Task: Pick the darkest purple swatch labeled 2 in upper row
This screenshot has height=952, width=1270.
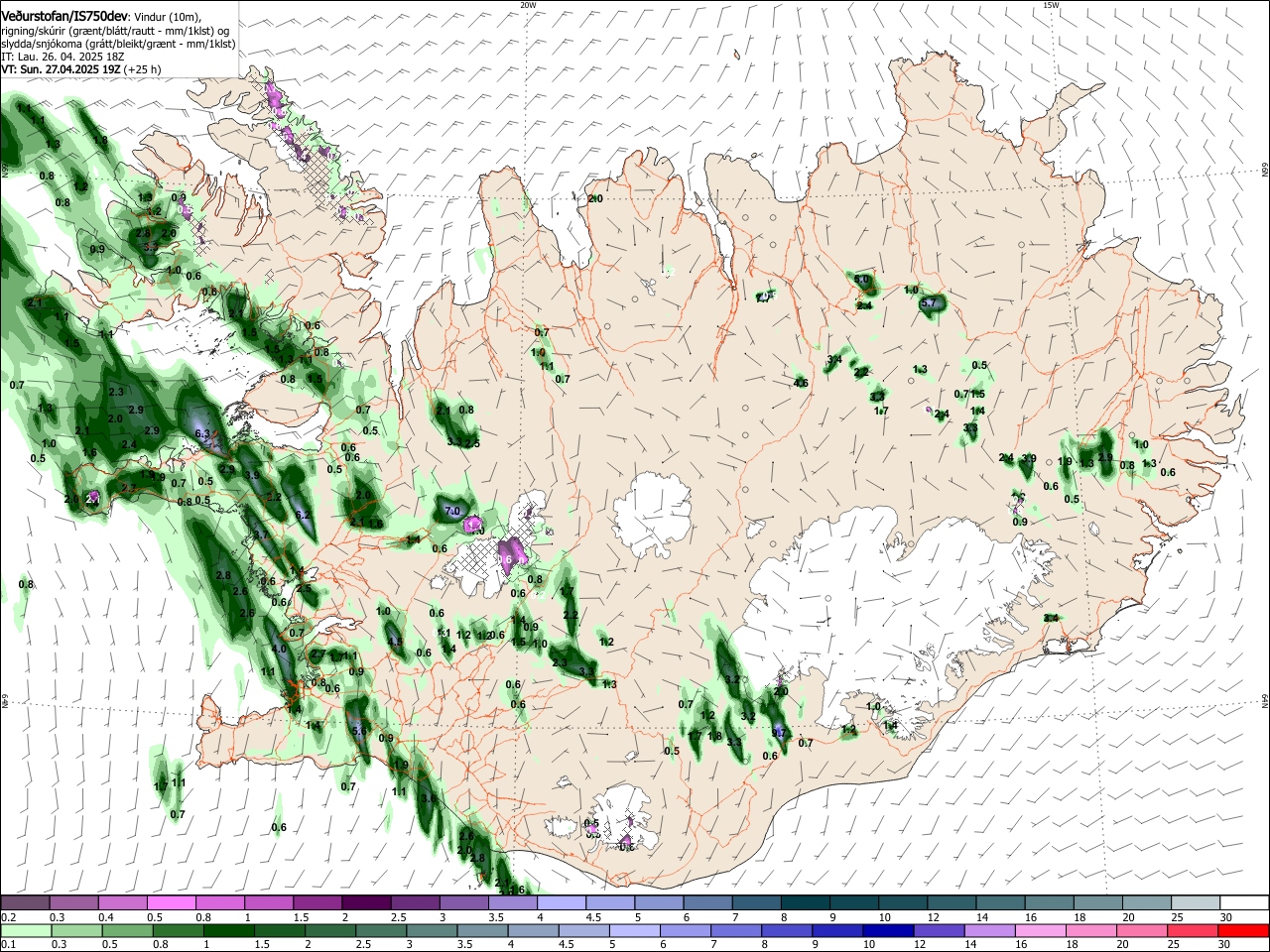Action: (365, 902)
